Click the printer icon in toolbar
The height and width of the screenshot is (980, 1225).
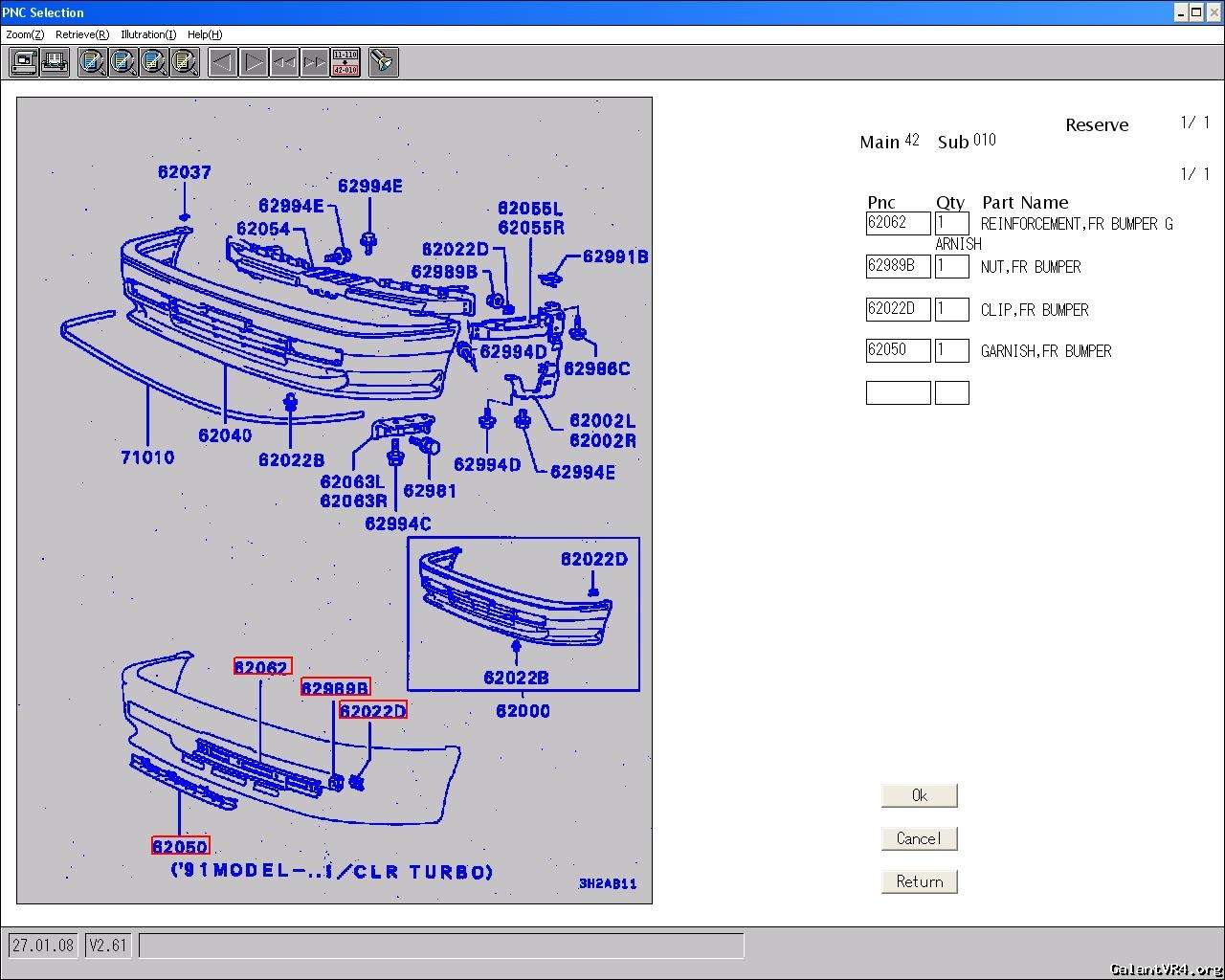(x=55, y=63)
